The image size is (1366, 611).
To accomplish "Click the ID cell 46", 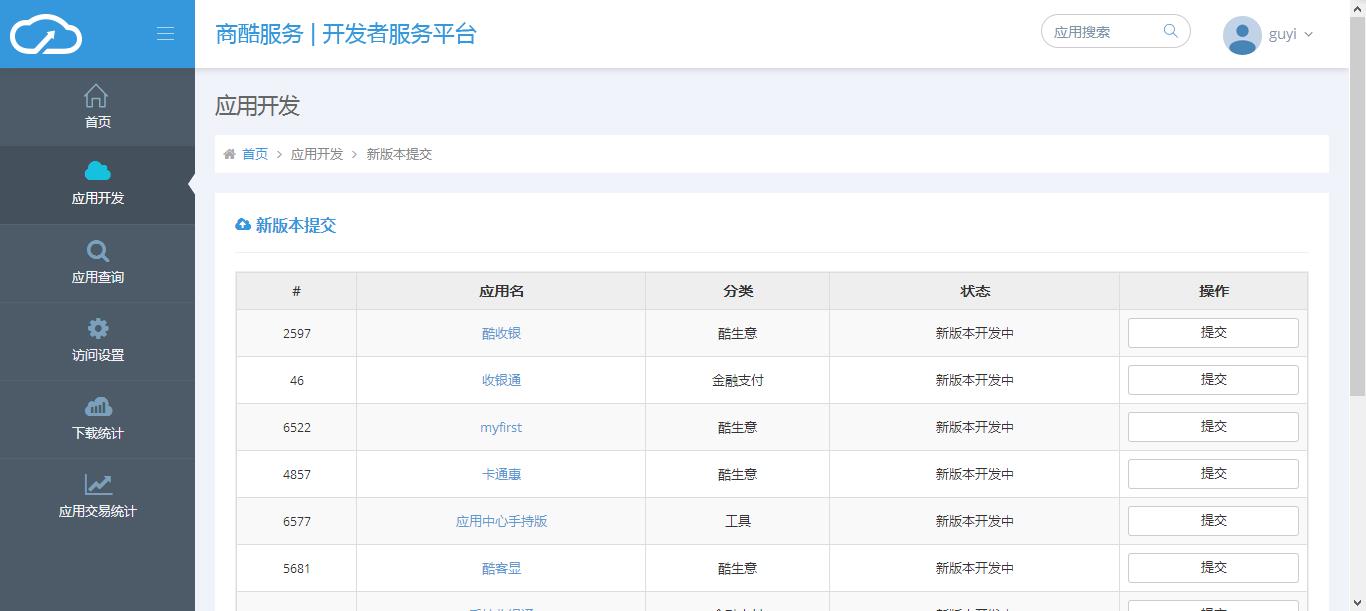I will (297, 380).
